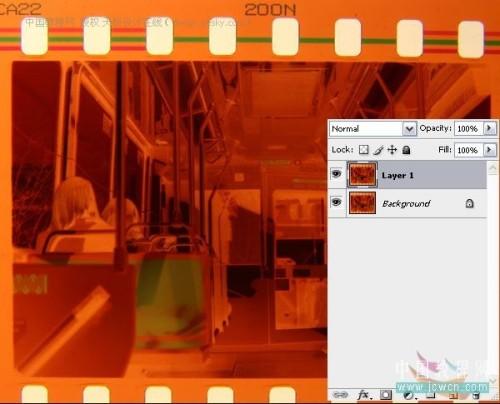Hide Layer 1 using its eye icon
Image resolution: width=500 pixels, height=404 pixels.
pyautogui.click(x=337, y=174)
